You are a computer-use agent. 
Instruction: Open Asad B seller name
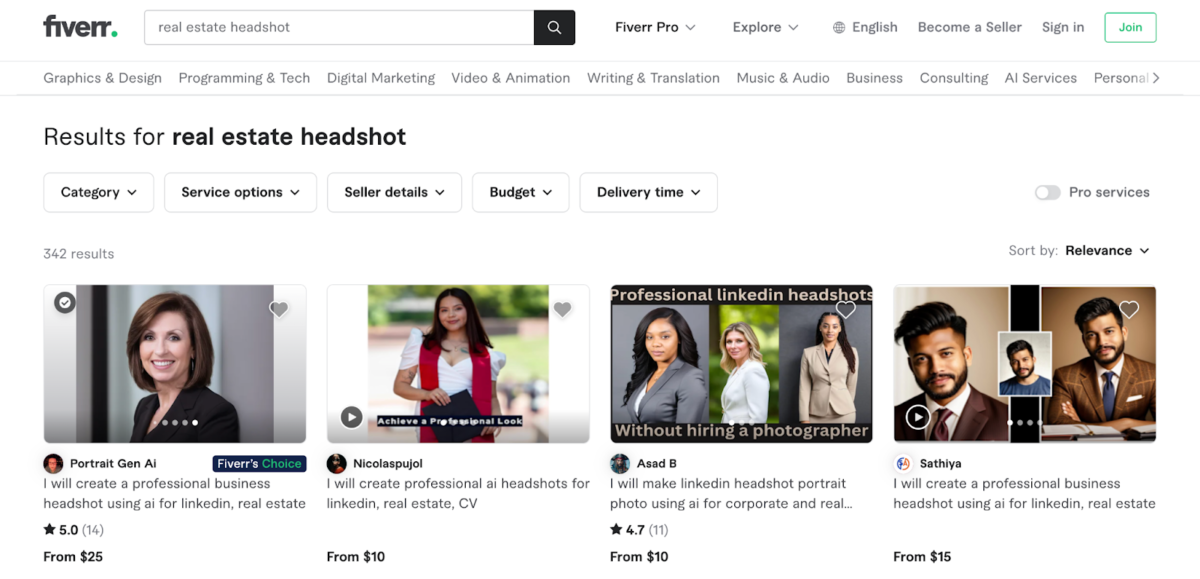[x=657, y=464]
